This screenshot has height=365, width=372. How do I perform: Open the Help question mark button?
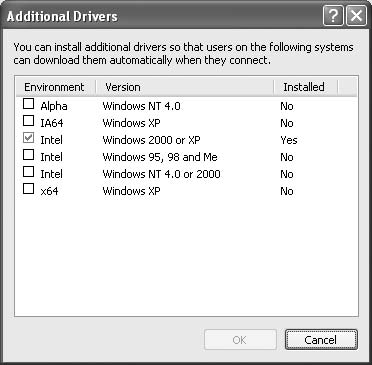(x=333, y=16)
